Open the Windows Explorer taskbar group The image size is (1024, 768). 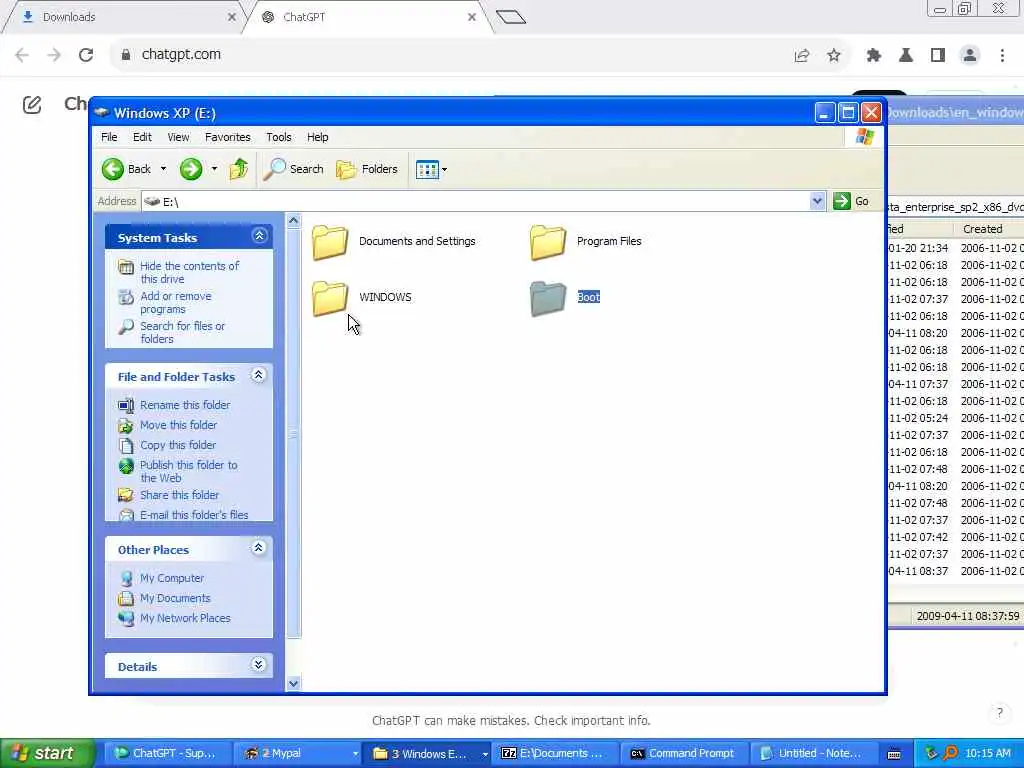(427, 754)
